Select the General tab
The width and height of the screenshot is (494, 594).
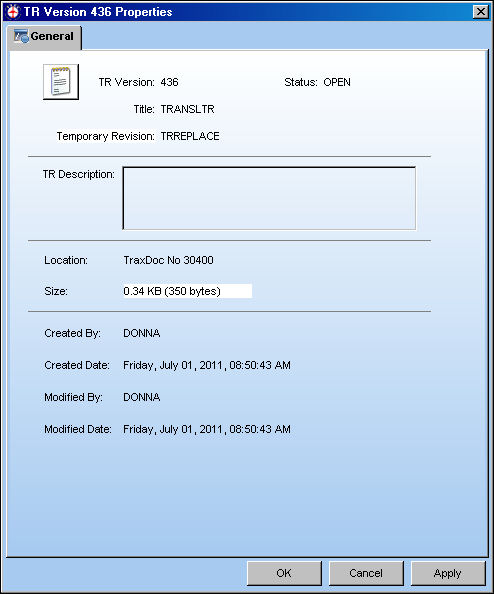click(x=44, y=37)
